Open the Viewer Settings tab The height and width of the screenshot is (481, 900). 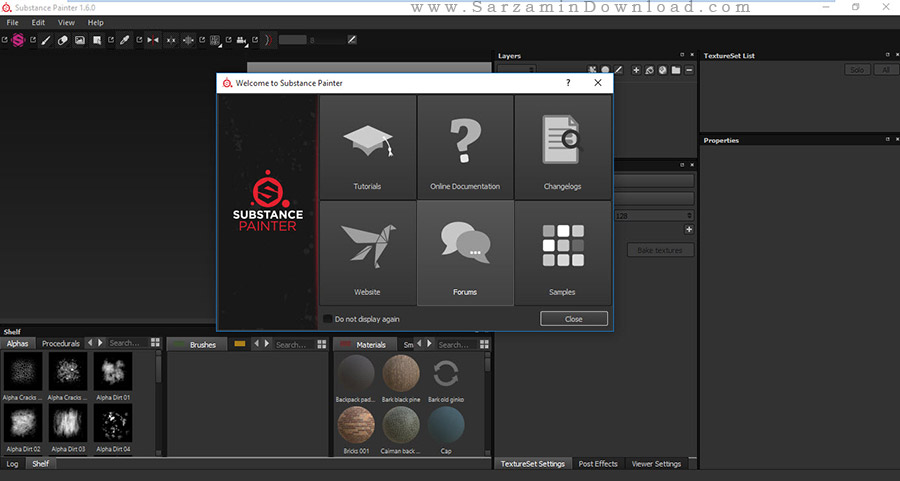click(656, 464)
